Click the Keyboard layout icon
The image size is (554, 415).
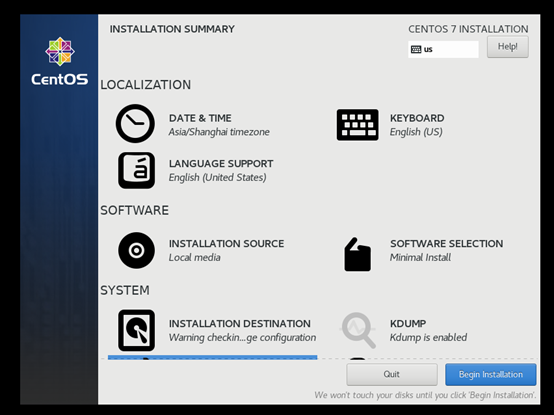tap(358, 125)
